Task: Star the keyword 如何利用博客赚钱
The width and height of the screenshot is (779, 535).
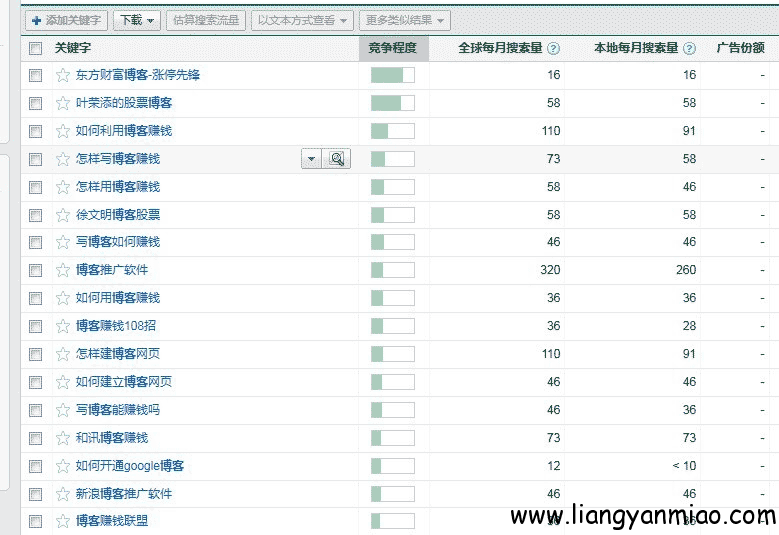Action: pos(63,131)
